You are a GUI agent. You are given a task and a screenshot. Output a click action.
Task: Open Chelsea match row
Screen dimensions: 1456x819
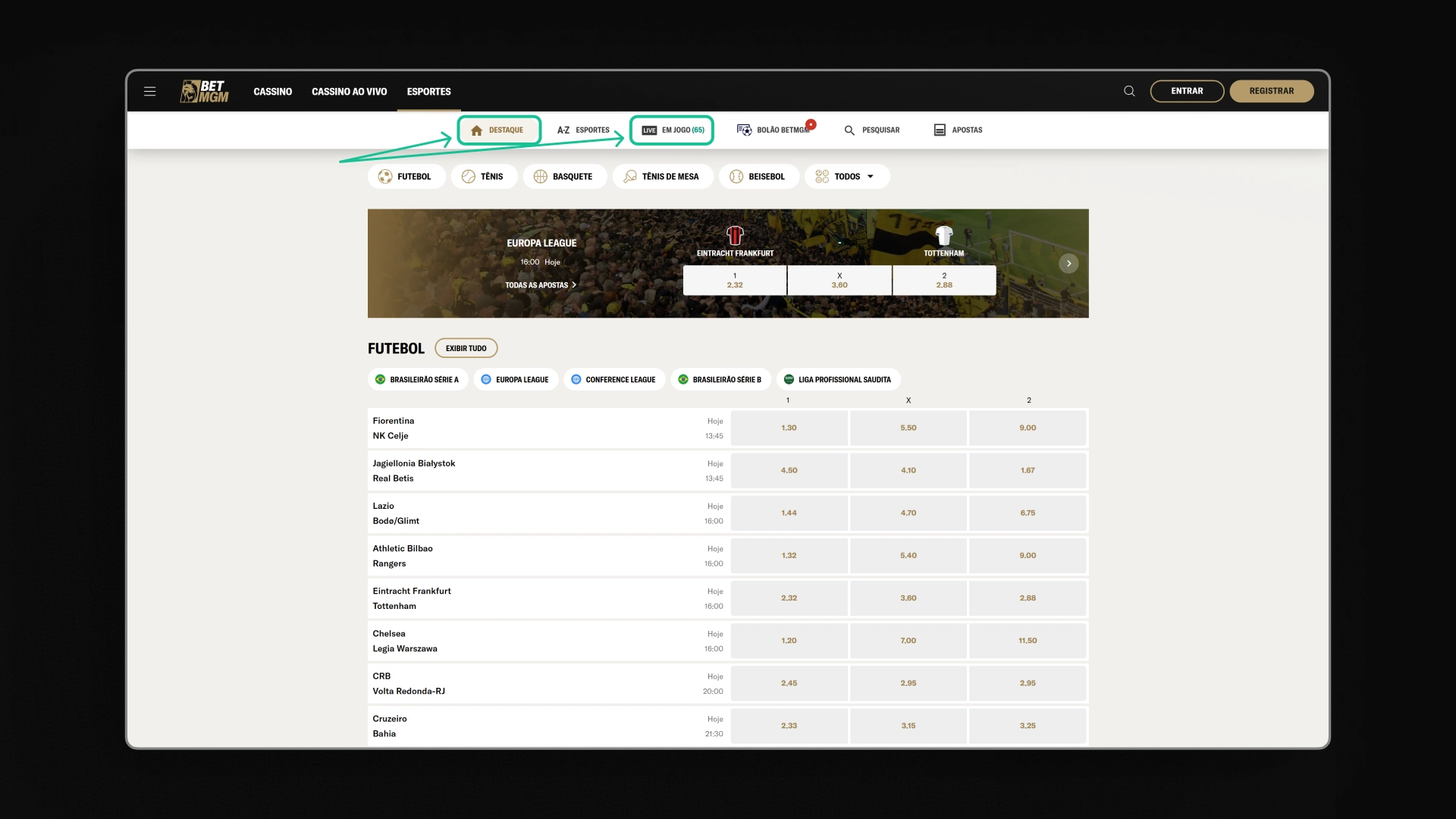[548, 640]
